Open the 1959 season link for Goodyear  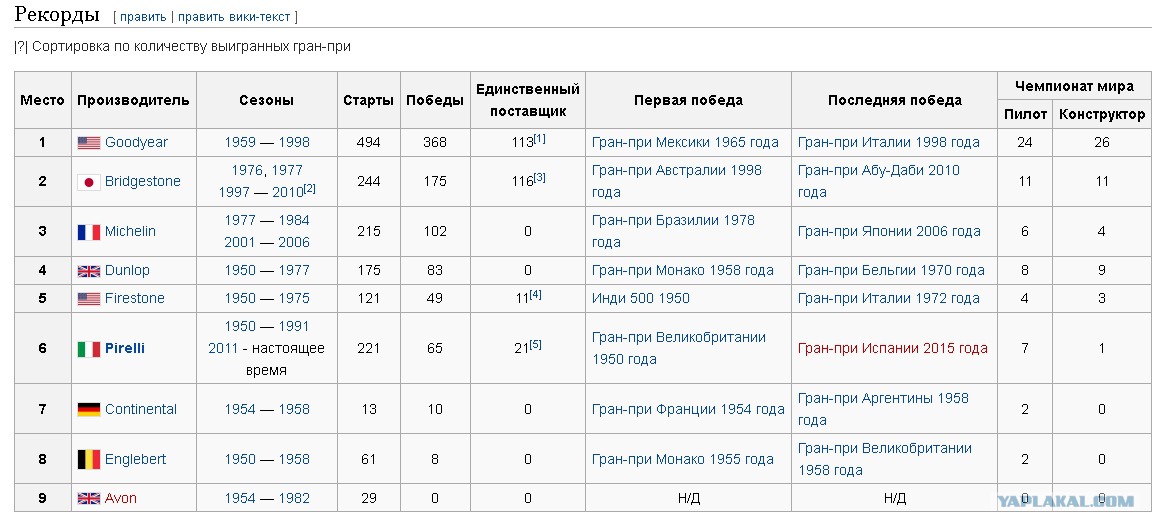coord(240,143)
